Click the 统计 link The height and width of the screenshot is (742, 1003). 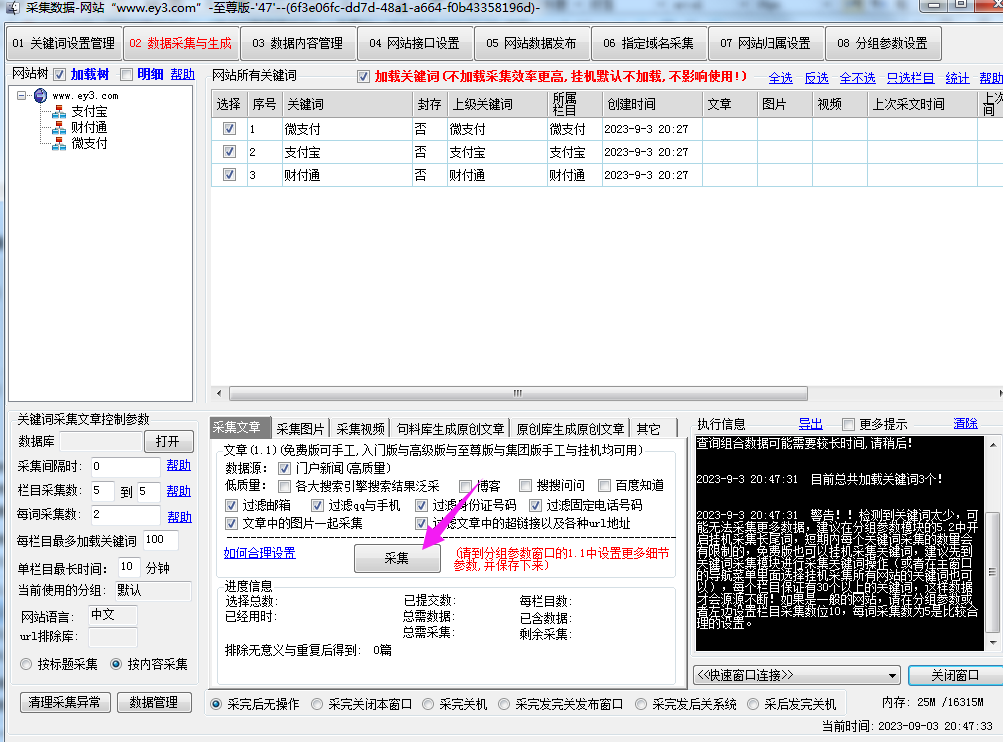click(x=957, y=78)
